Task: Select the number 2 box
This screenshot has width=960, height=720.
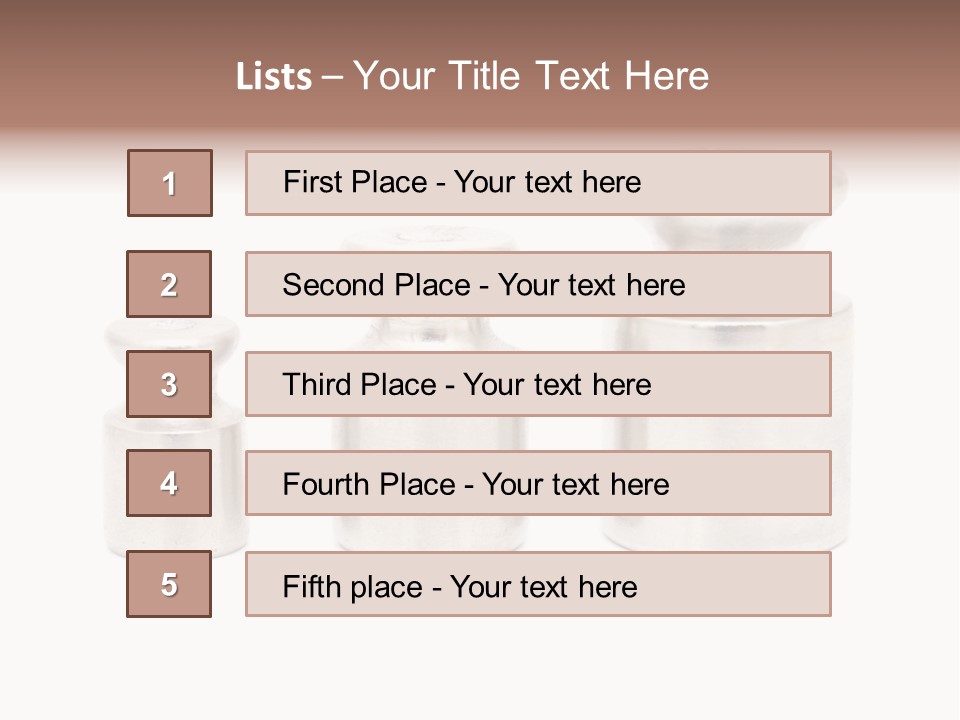Action: (169, 284)
